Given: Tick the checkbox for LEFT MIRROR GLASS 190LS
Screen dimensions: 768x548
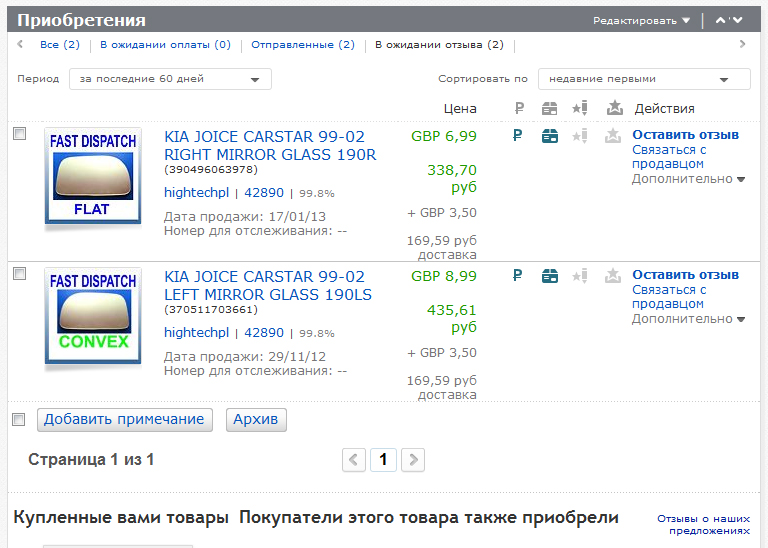Looking at the screenshot, I should (19, 274).
